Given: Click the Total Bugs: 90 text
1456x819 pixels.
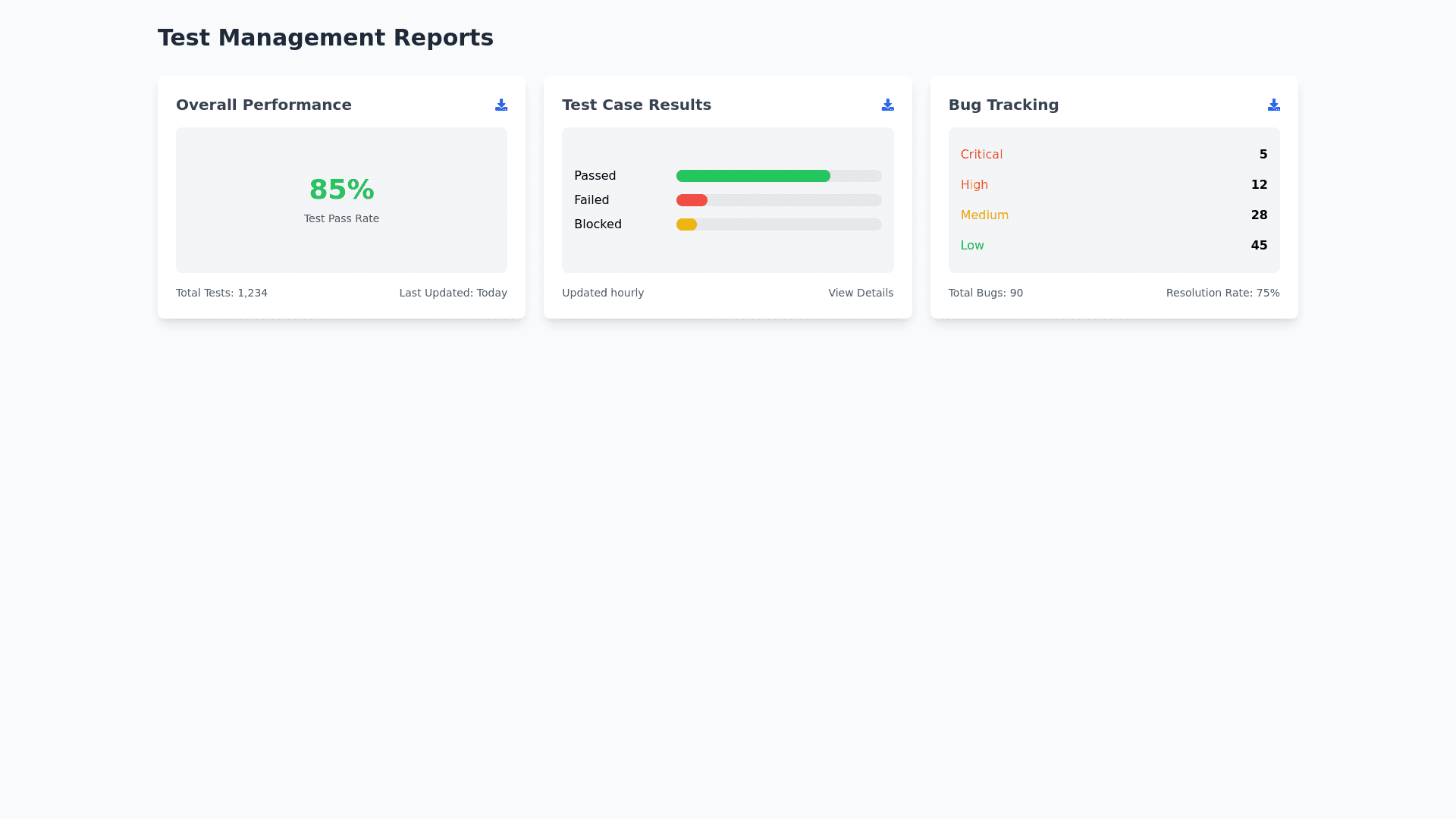Looking at the screenshot, I should pos(985,293).
